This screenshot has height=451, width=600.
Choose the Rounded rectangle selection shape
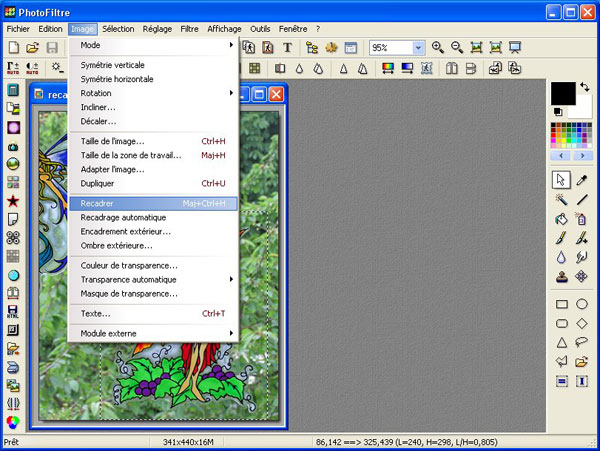tap(561, 323)
